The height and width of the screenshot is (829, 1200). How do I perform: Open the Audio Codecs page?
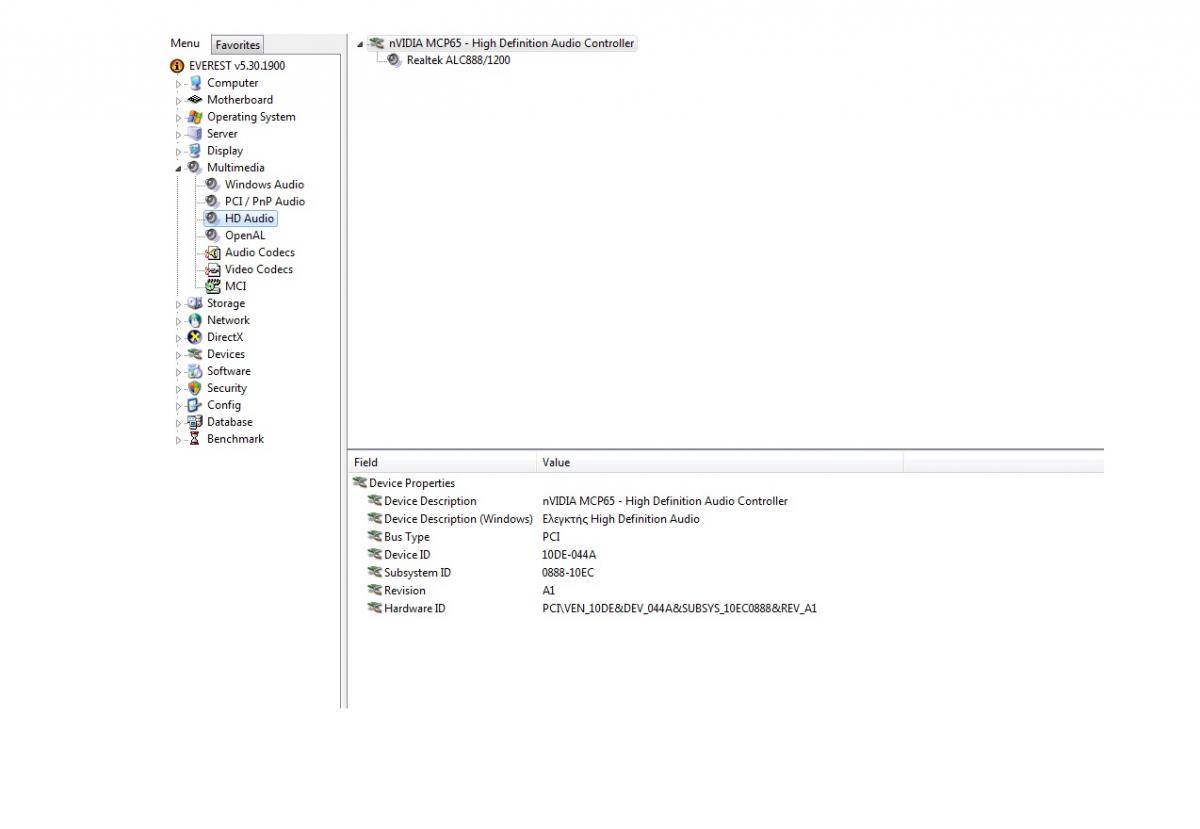[x=260, y=253]
